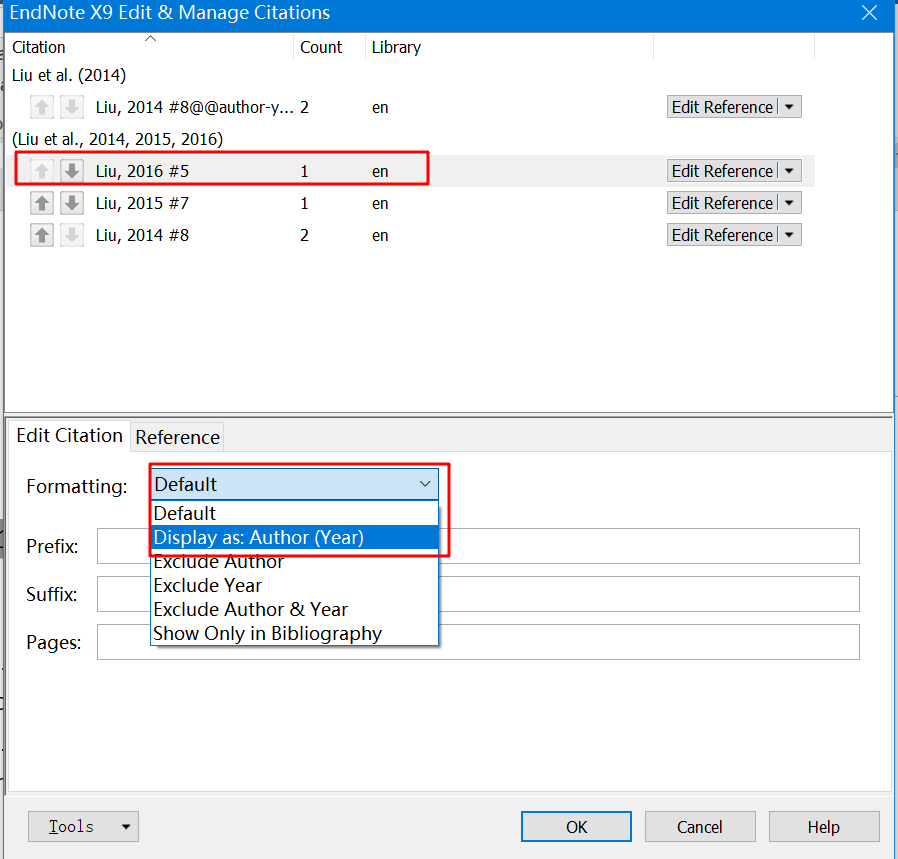The image size is (898, 859).
Task: Click the Cancel button
Action: pyautogui.click(x=700, y=826)
